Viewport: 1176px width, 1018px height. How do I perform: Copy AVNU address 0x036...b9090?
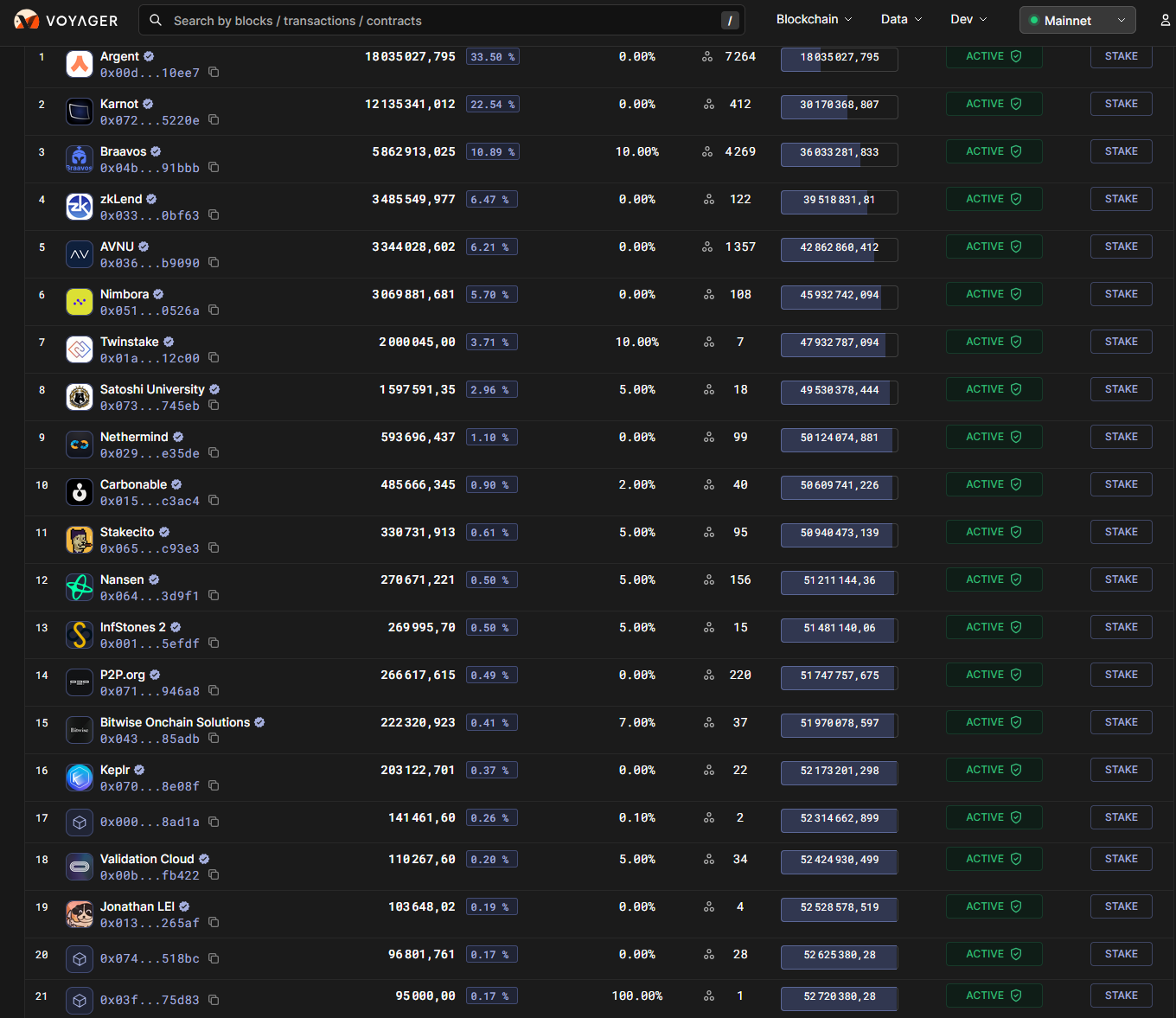tap(214, 263)
